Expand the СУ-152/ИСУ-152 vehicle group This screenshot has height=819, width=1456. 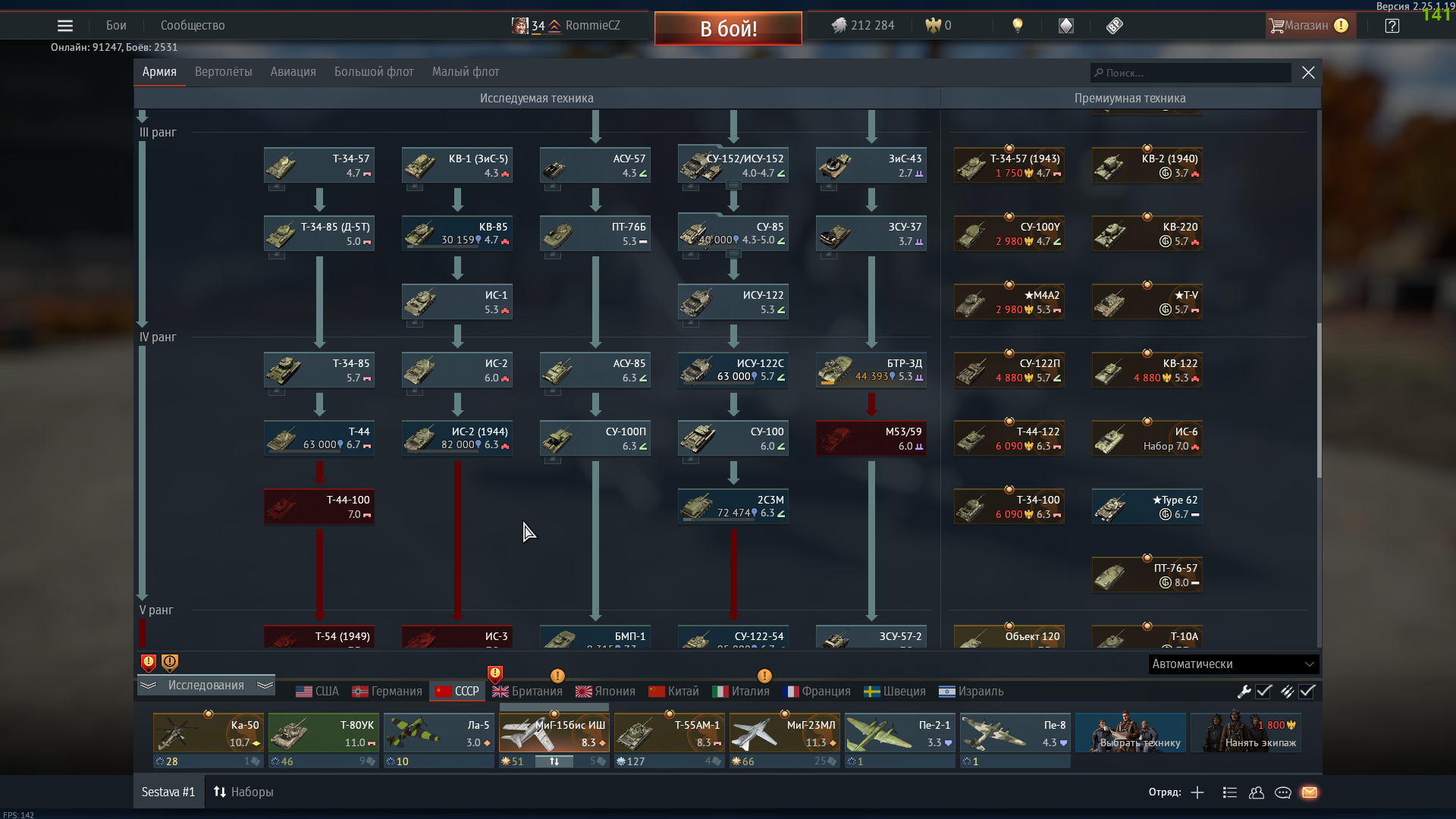[x=733, y=185]
